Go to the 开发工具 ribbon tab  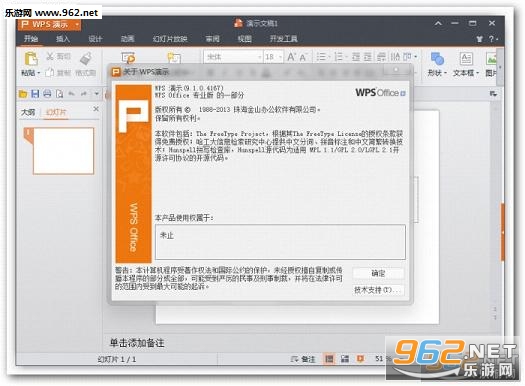[x=283, y=39]
